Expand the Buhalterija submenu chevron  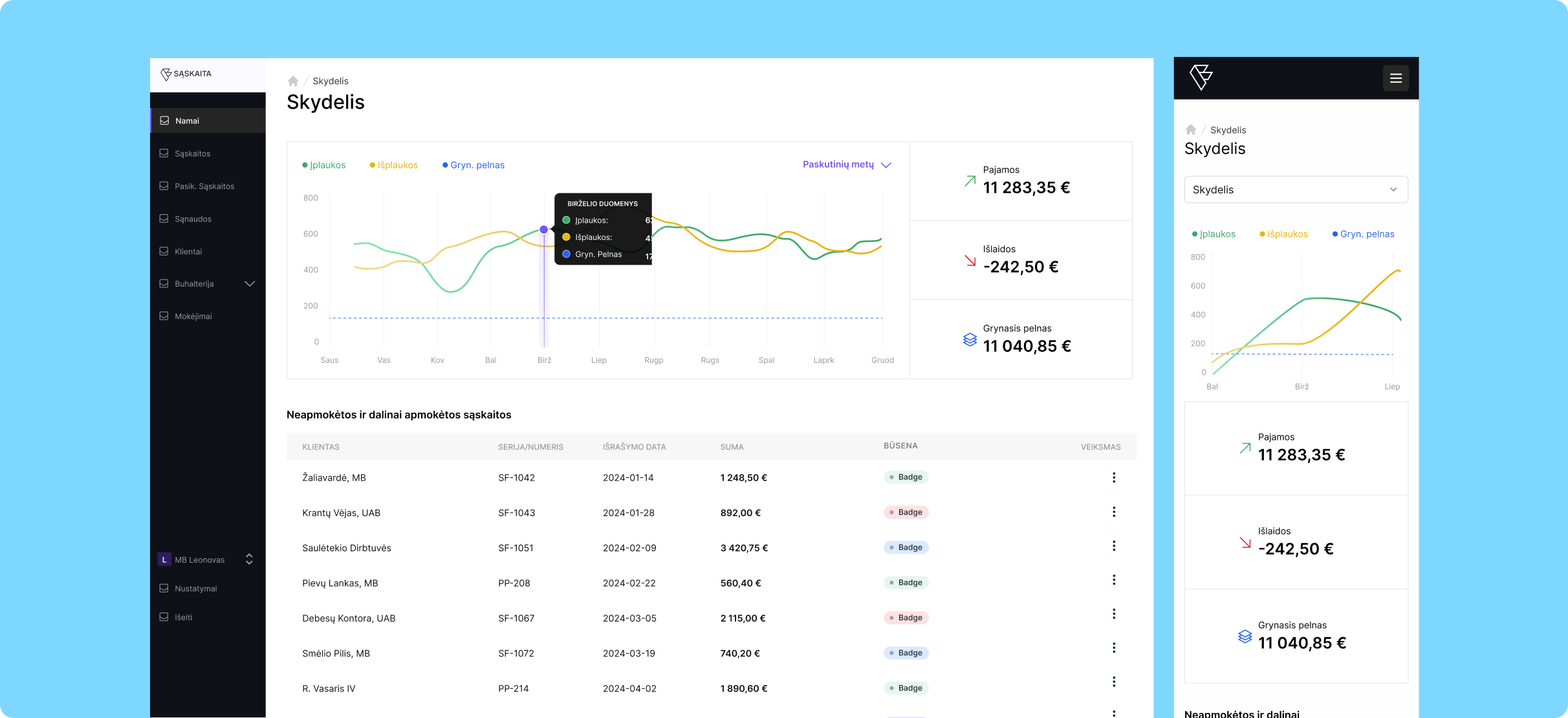coord(250,284)
